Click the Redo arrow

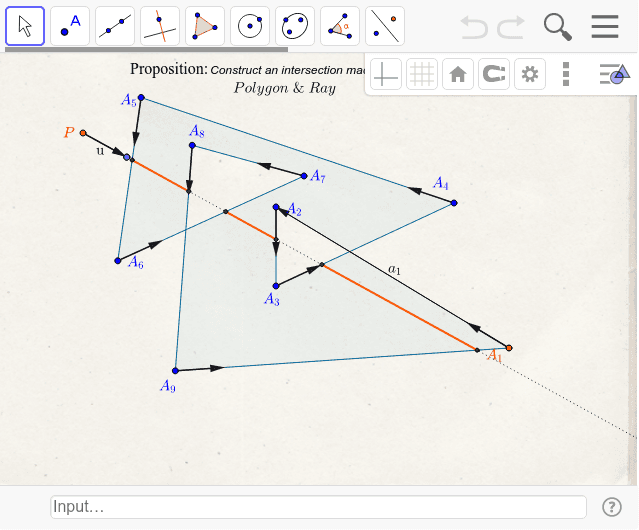pyautogui.click(x=511, y=27)
